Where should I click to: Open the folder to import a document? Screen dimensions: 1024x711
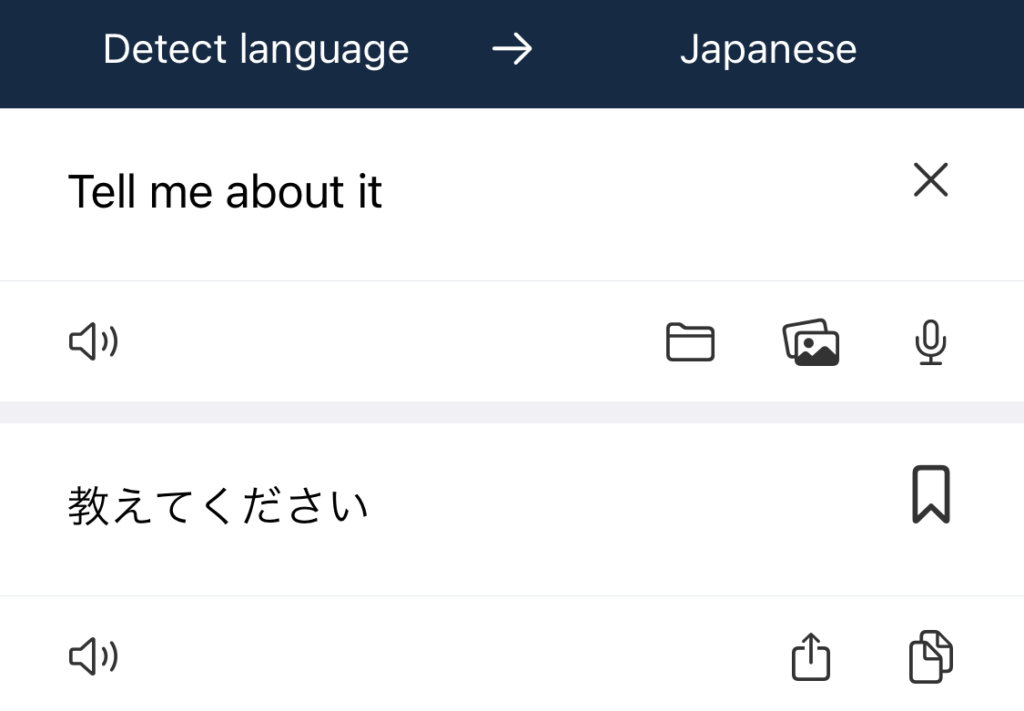(690, 343)
